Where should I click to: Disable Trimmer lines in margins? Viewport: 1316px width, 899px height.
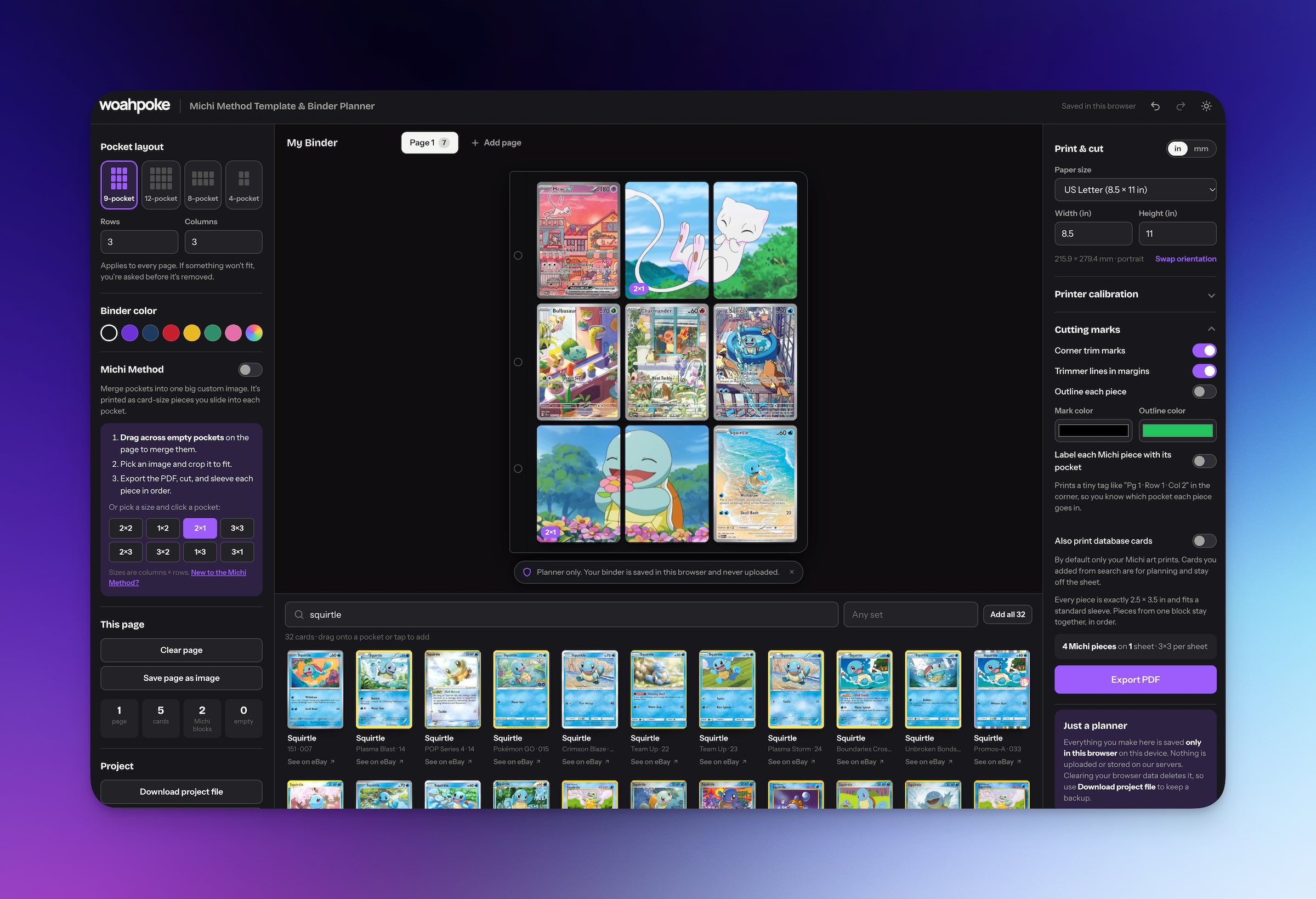point(1204,371)
